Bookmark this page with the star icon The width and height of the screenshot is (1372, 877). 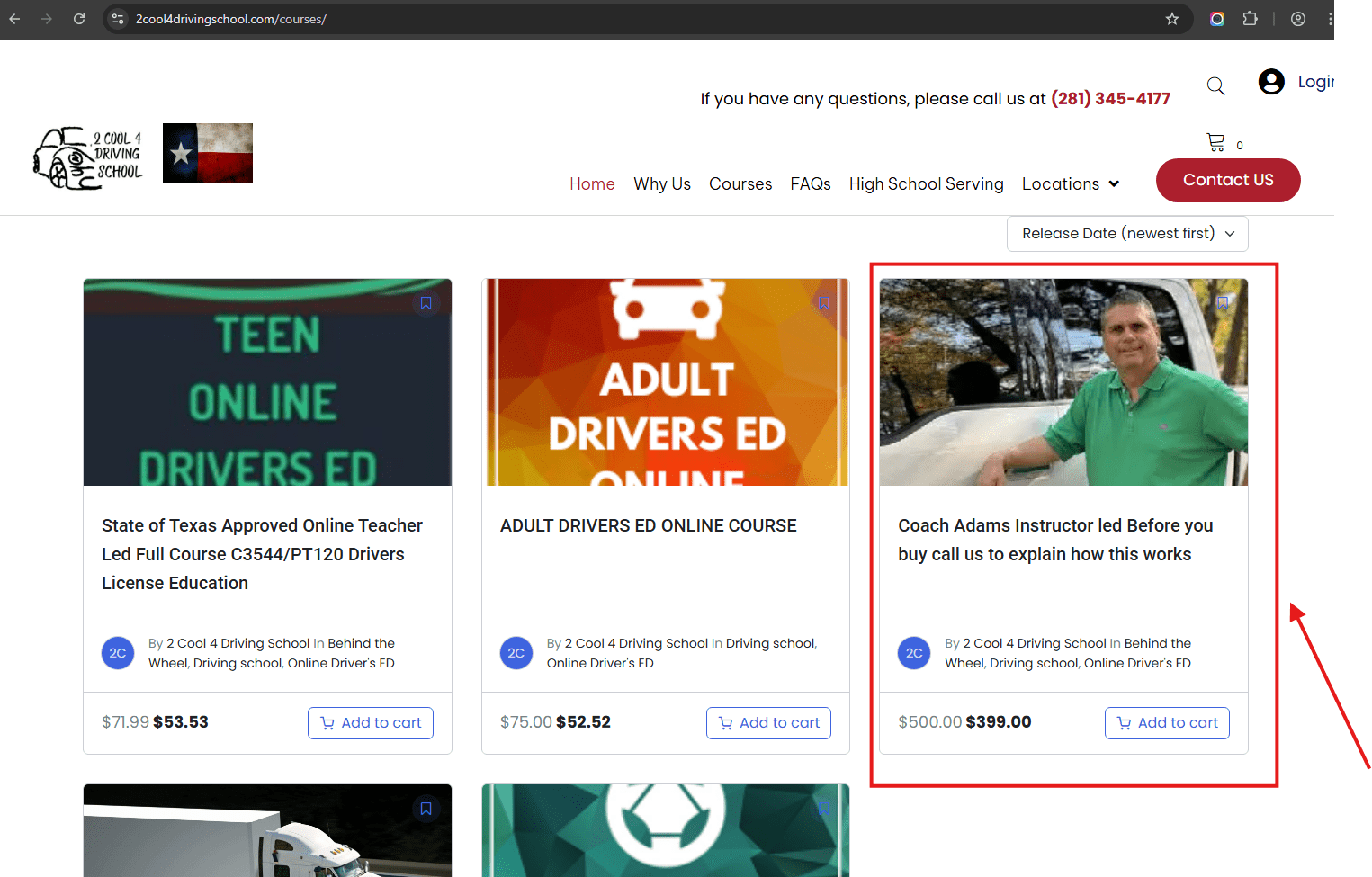point(1171,19)
